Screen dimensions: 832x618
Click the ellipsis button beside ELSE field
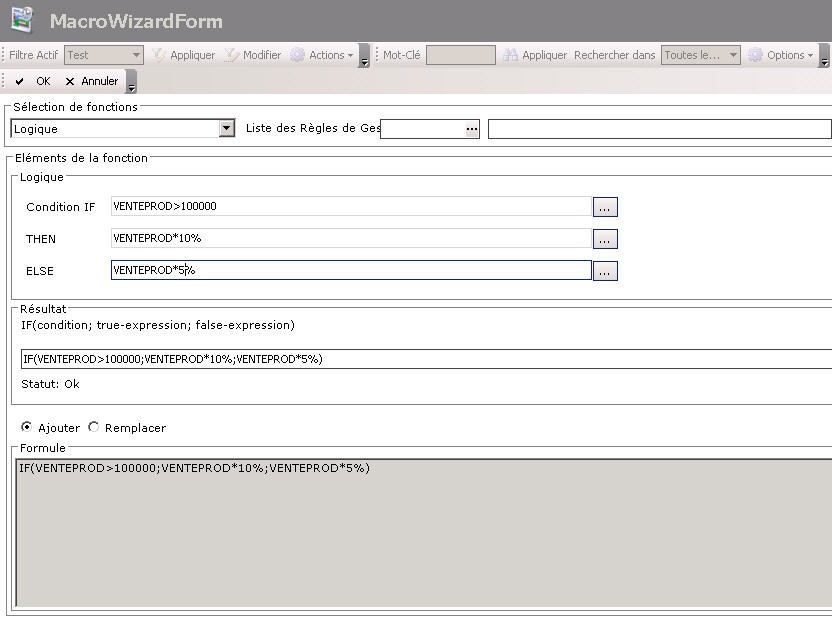(605, 271)
